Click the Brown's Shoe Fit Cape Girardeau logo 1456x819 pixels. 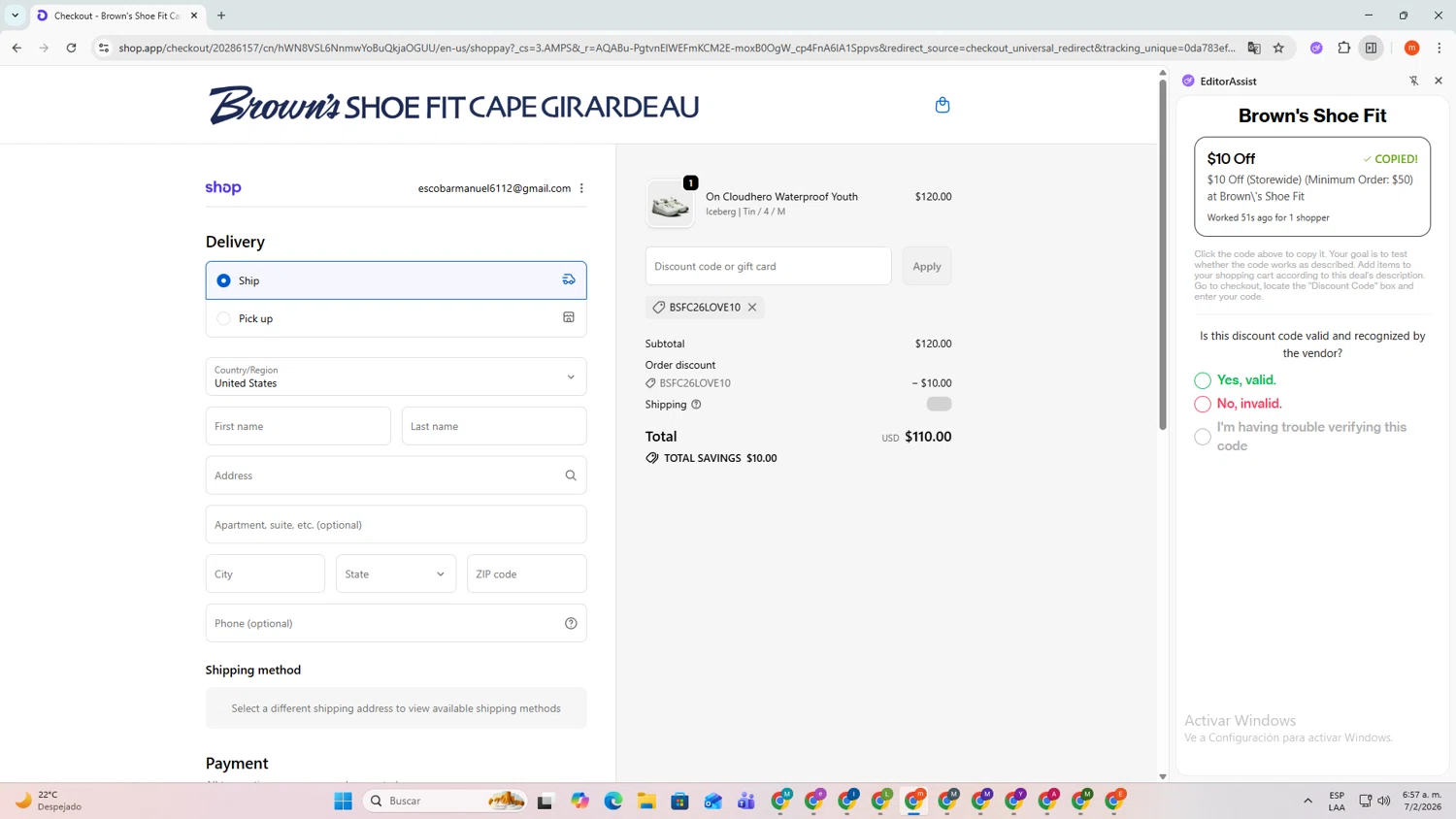click(x=453, y=105)
